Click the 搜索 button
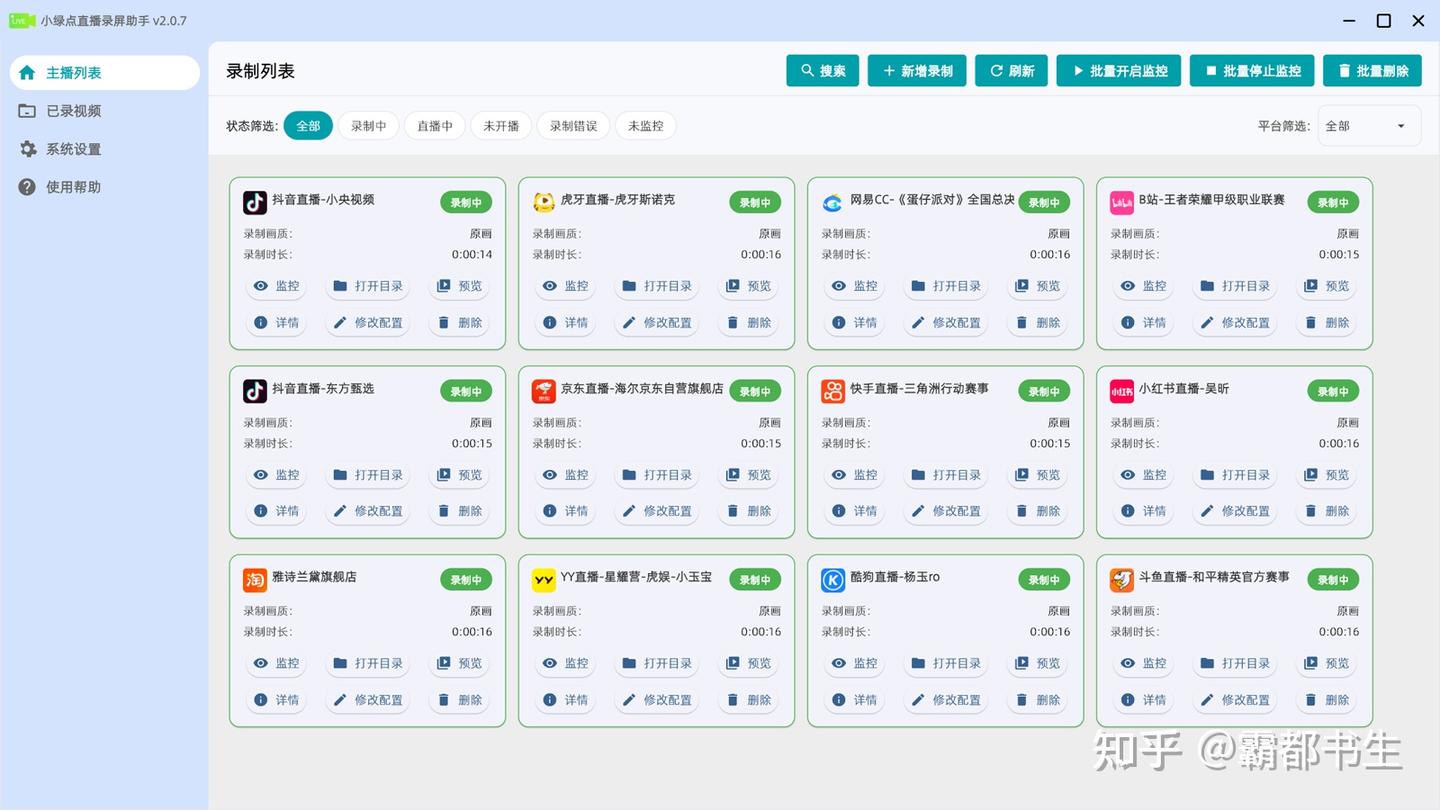 (x=823, y=71)
